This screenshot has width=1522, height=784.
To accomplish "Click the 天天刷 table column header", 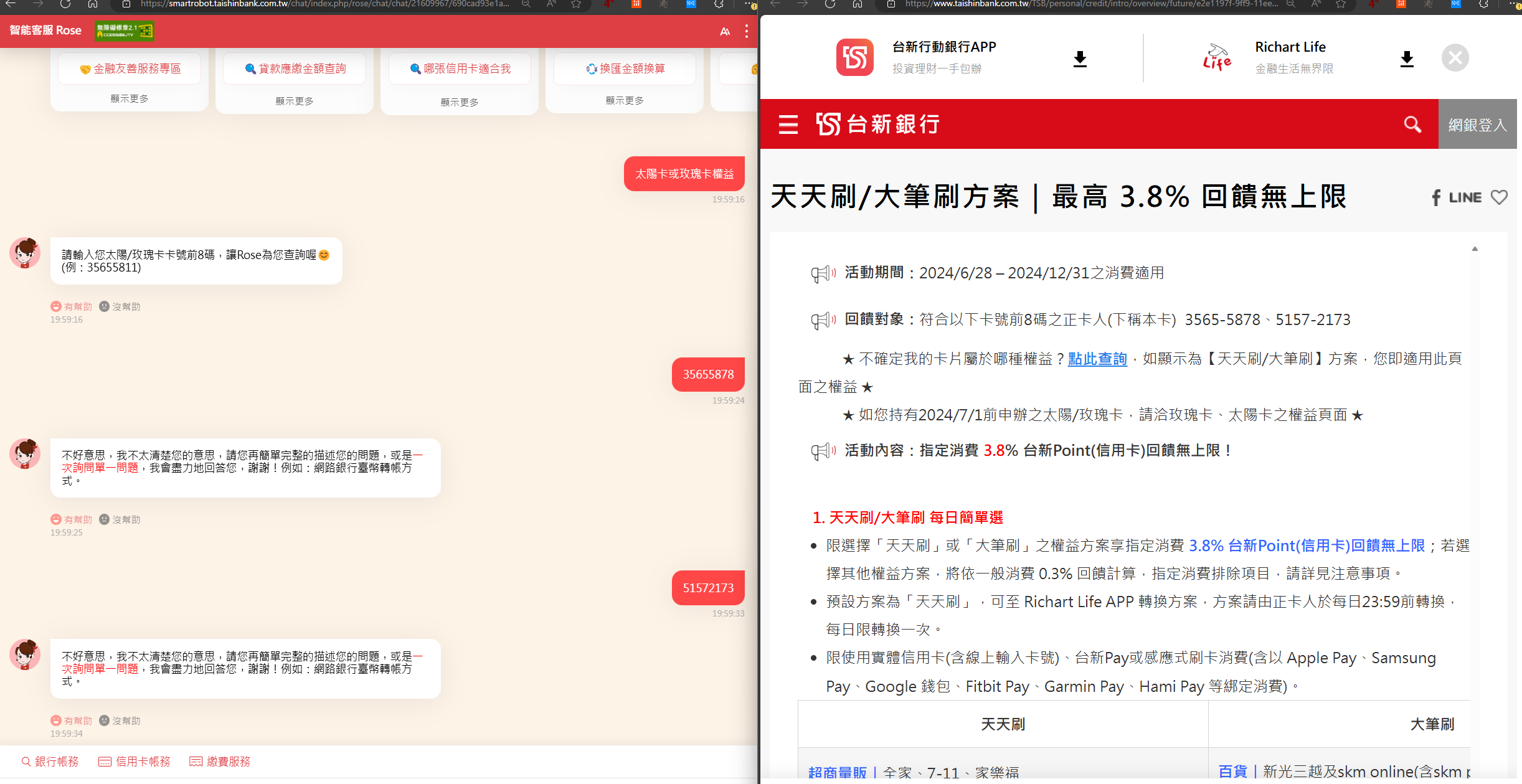I will [x=1003, y=724].
